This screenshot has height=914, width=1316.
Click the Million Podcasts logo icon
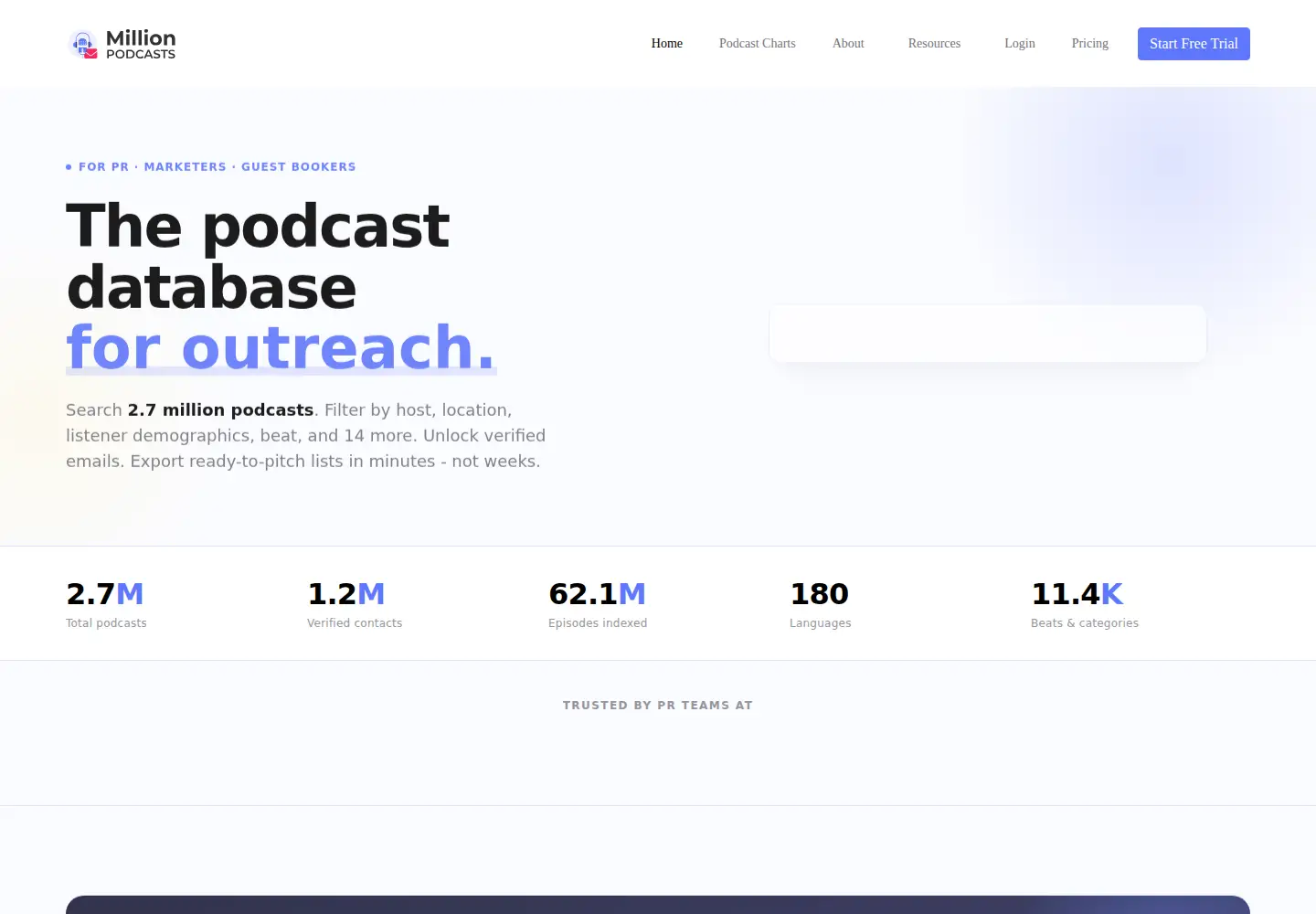tap(83, 44)
